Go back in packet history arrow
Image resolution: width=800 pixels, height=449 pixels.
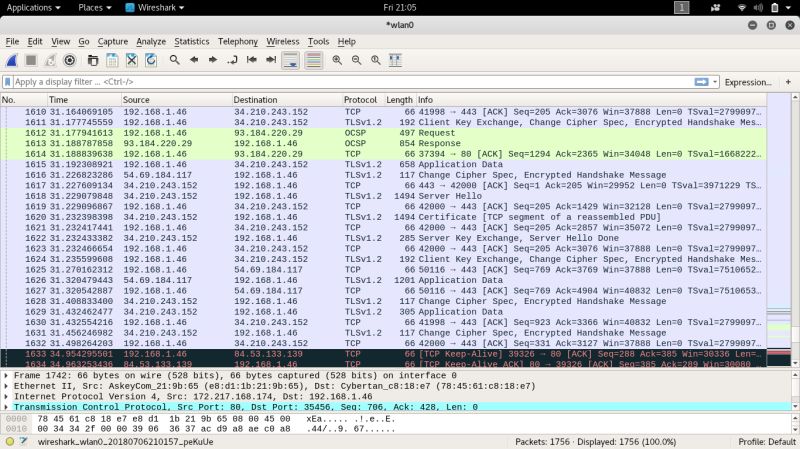[194, 60]
